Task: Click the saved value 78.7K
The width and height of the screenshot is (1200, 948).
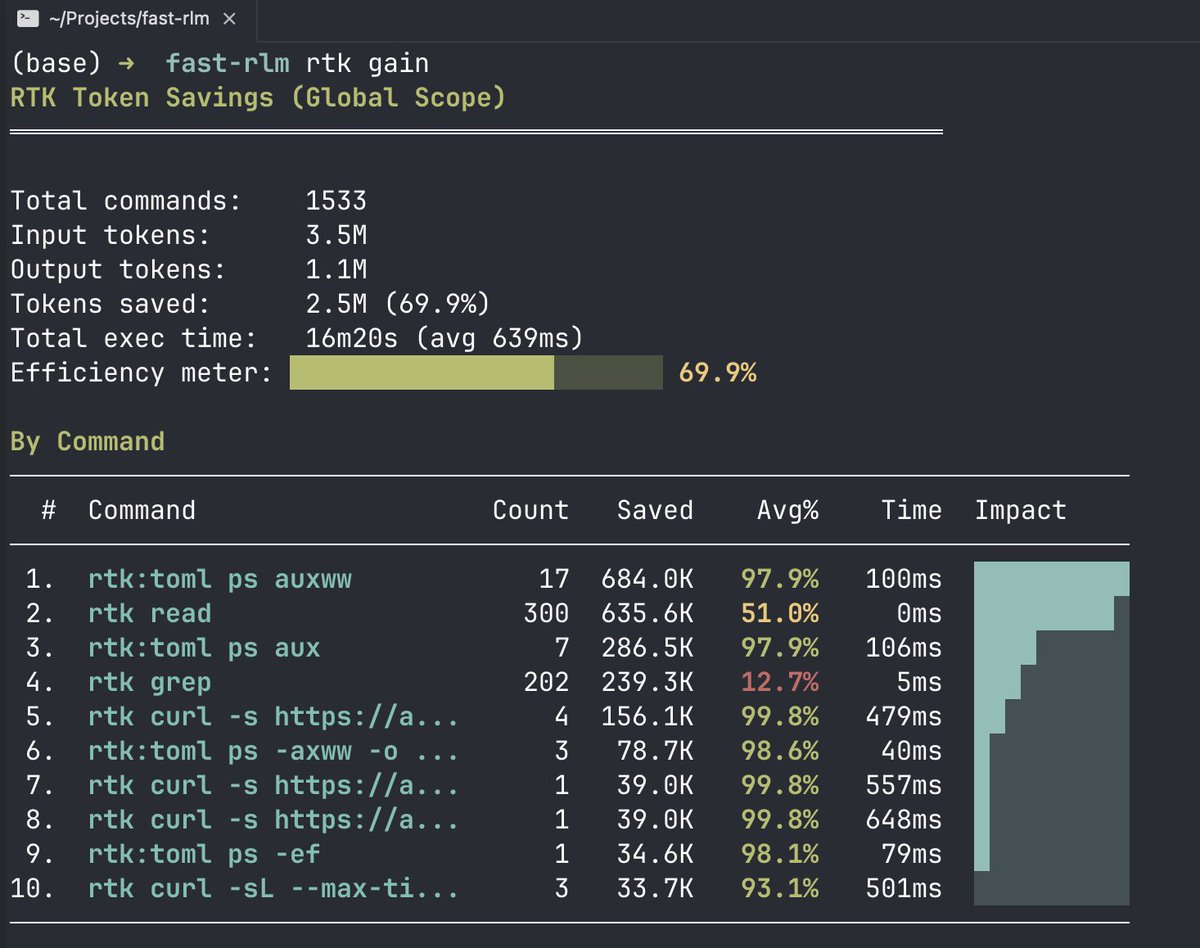Action: pyautogui.click(x=655, y=751)
